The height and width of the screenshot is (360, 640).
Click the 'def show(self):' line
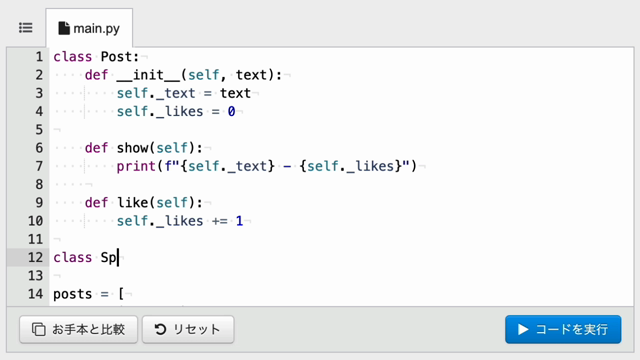pyautogui.click(x=144, y=148)
